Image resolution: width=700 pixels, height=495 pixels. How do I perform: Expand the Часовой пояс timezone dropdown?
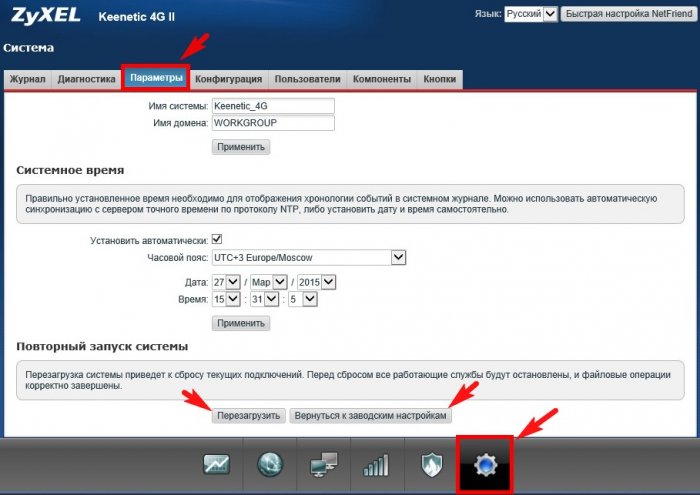[308, 258]
